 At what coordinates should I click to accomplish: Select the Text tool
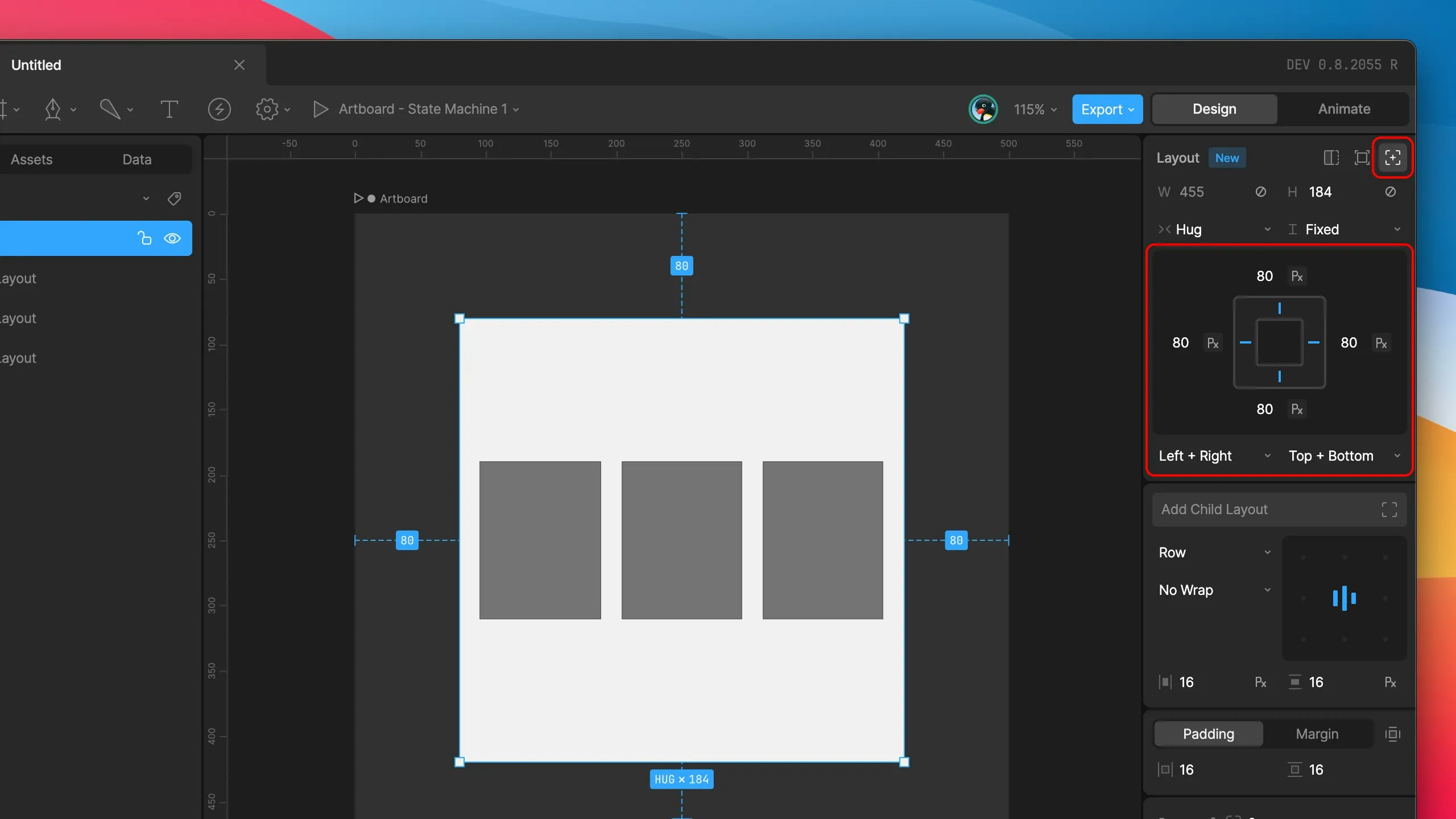tap(169, 109)
